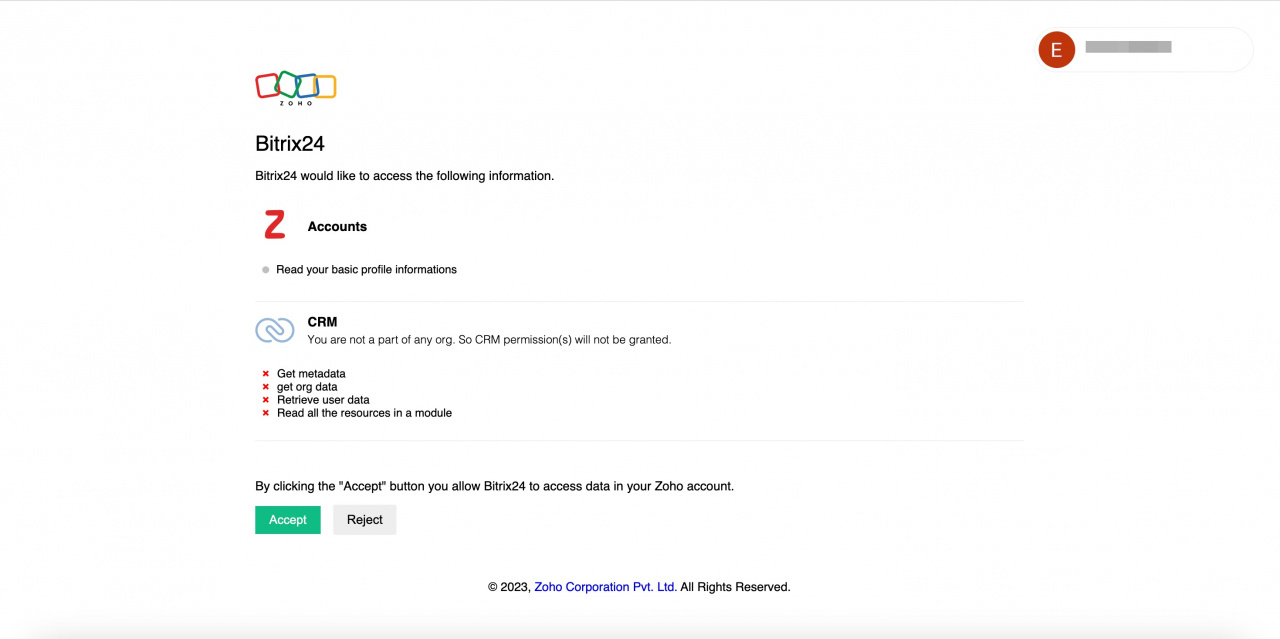Select the red Z Accounts icon
Viewport: 1280px width, 639px height.
(x=273, y=223)
